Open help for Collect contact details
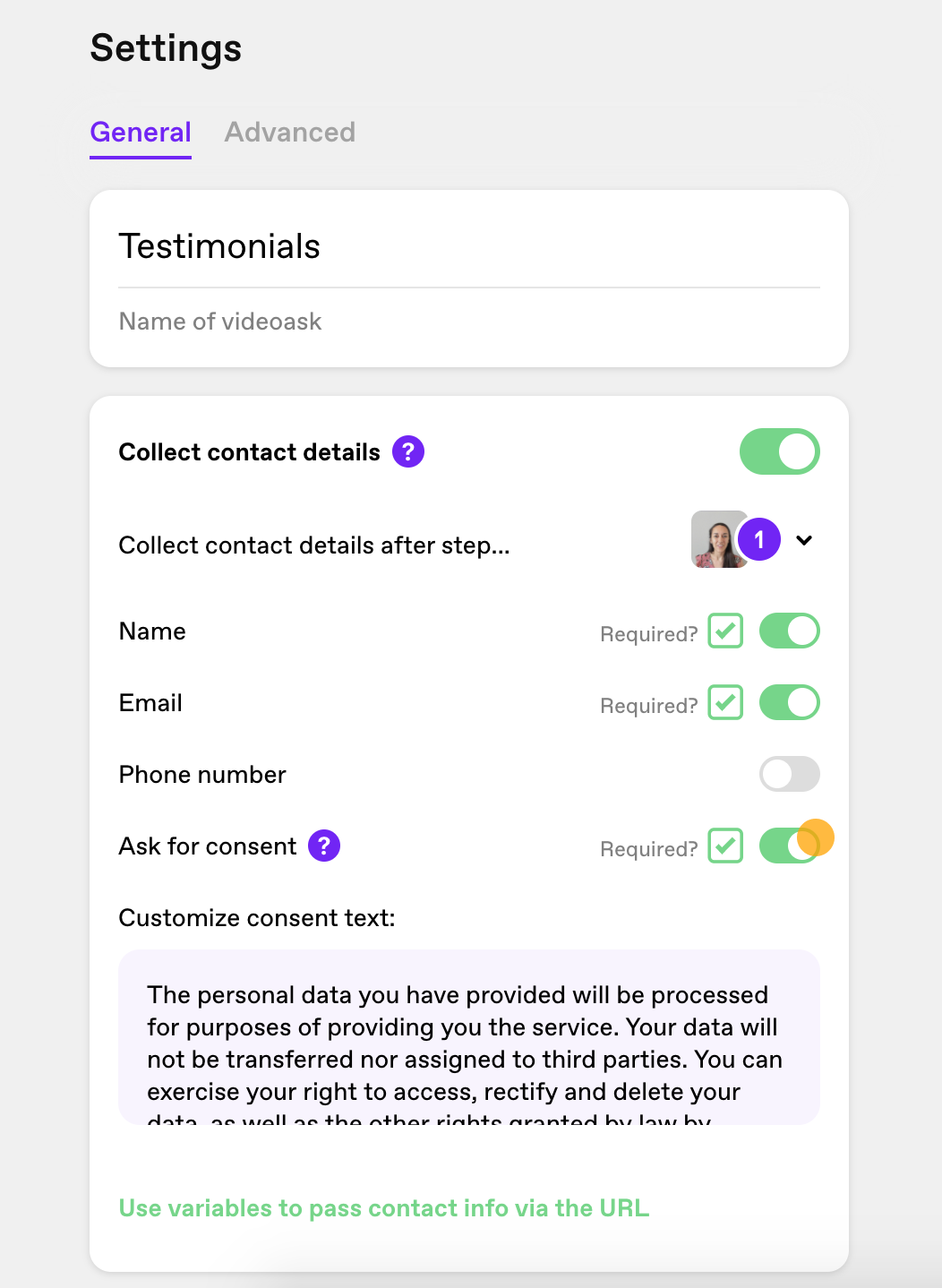 pos(408,451)
